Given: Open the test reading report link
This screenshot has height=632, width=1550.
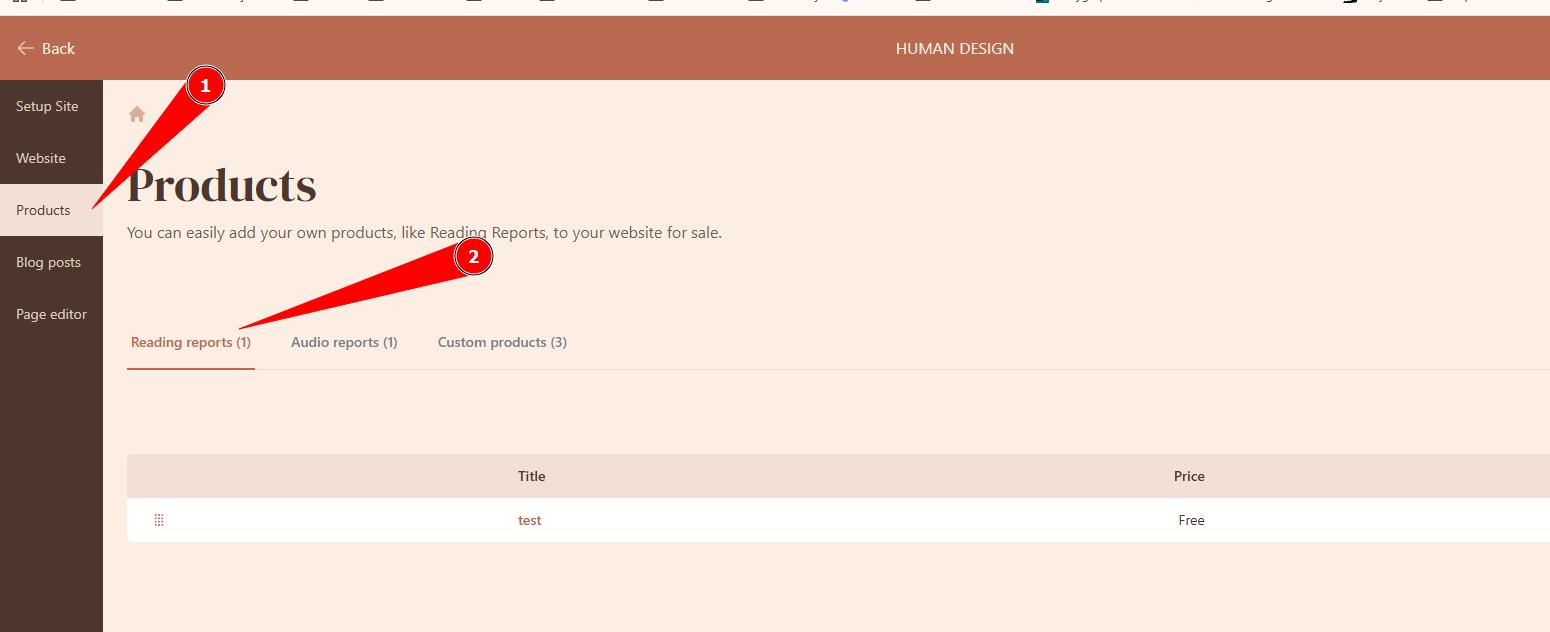Looking at the screenshot, I should 529,520.
